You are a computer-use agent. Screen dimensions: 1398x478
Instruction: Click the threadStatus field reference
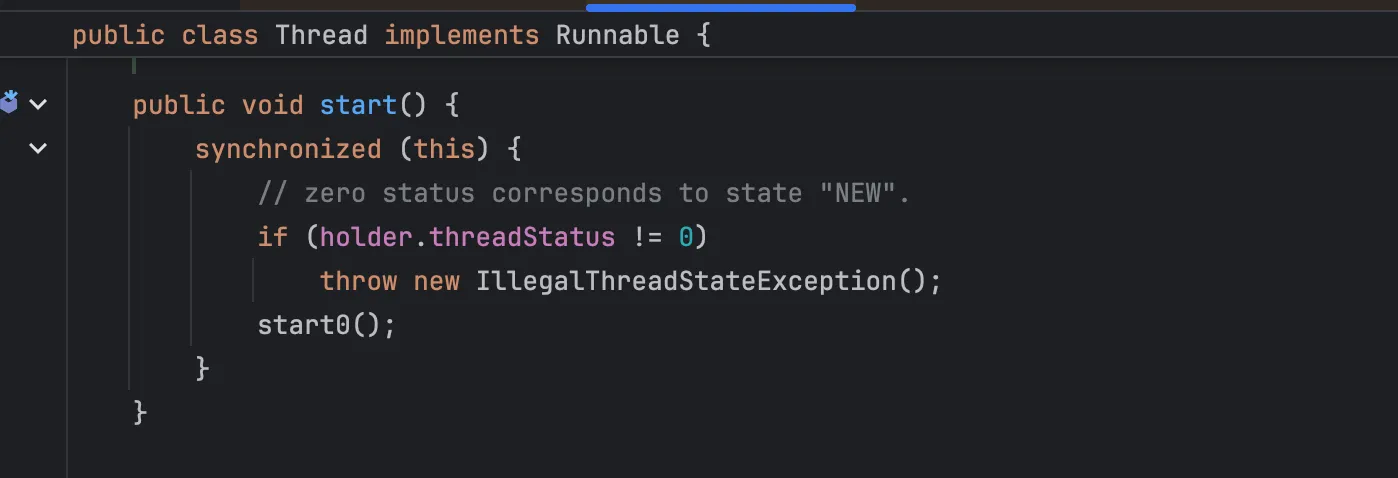(x=522, y=237)
